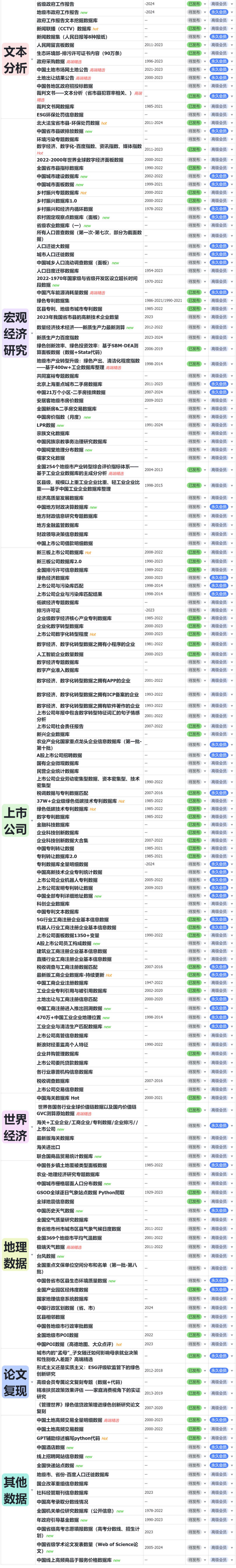
Task: Click the 世界经济 category label
Action: (x=15, y=1127)
